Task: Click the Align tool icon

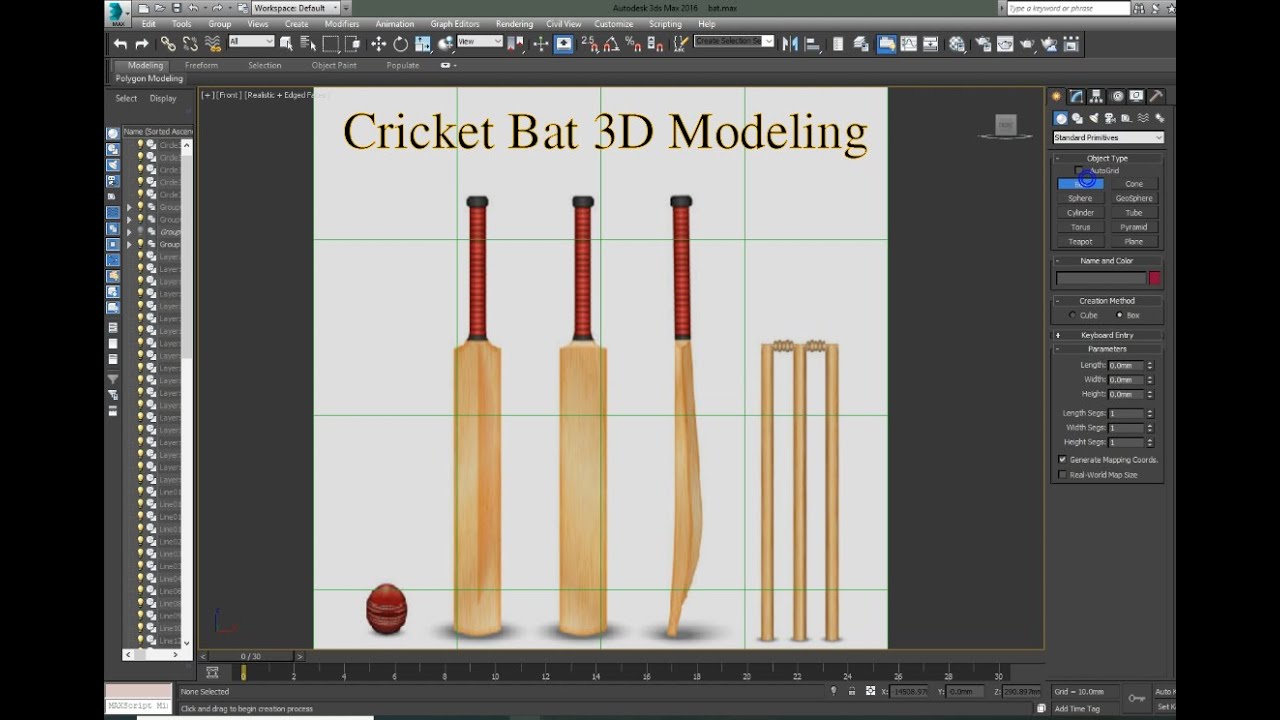Action: click(813, 44)
